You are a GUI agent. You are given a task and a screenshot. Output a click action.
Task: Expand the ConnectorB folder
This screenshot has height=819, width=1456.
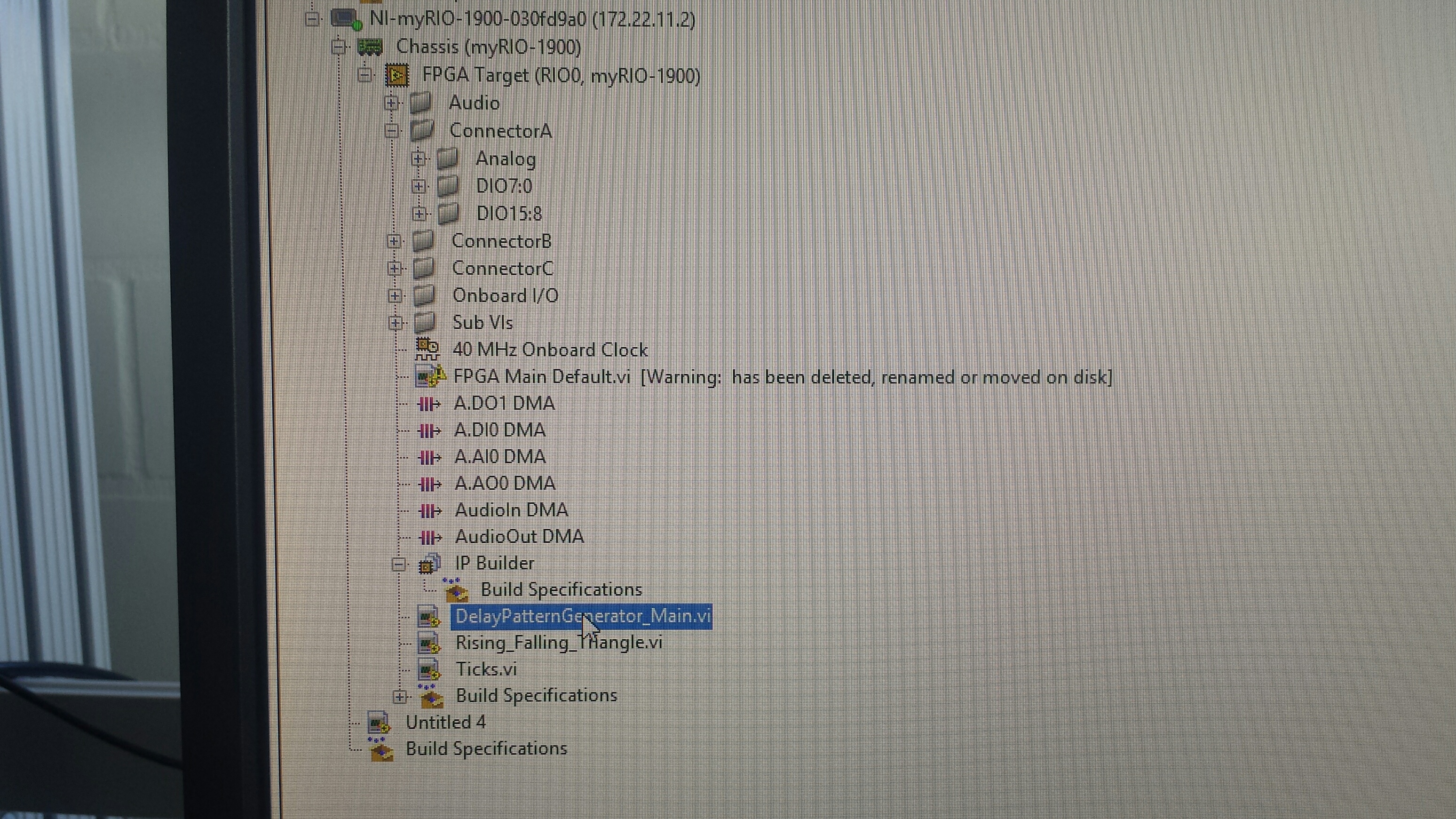pos(393,241)
